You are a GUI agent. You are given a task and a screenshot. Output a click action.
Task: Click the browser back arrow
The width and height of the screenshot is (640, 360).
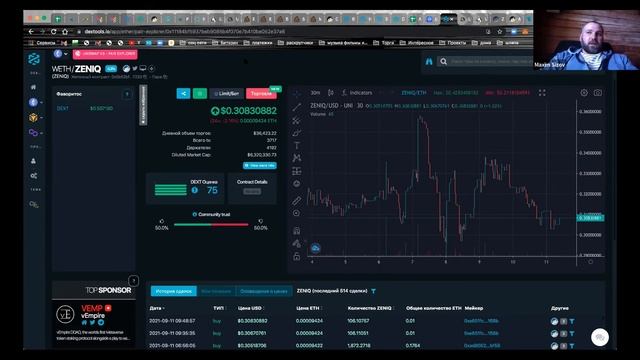pyautogui.click(x=31, y=31)
